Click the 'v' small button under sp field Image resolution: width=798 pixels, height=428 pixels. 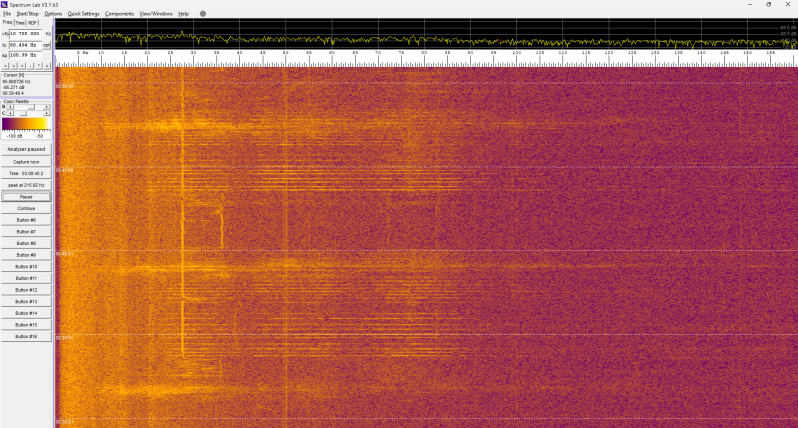47,66
